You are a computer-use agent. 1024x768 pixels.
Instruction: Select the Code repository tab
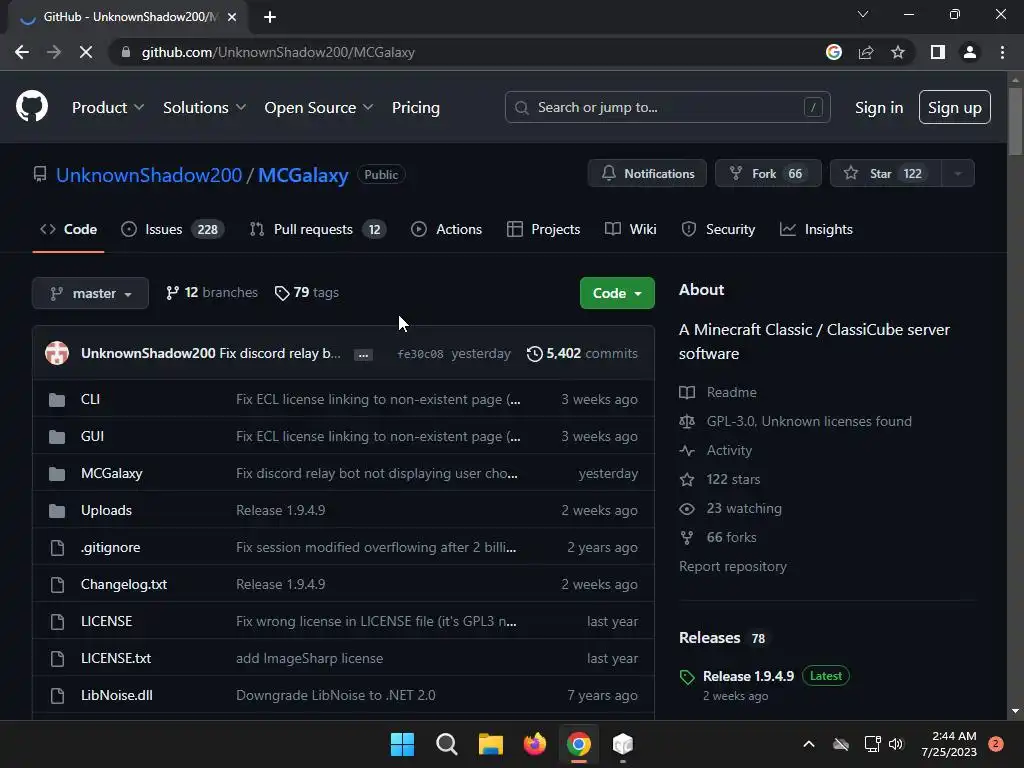(69, 229)
